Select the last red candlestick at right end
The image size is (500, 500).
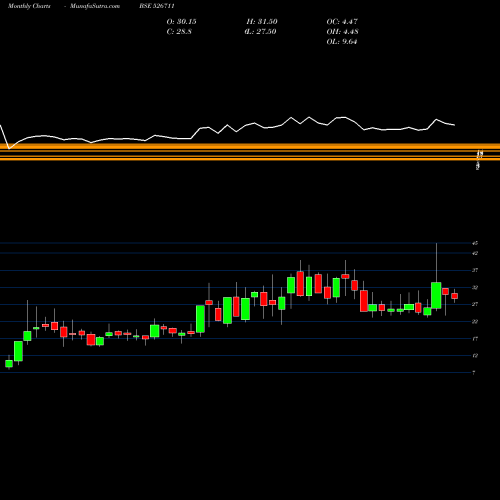455,296
